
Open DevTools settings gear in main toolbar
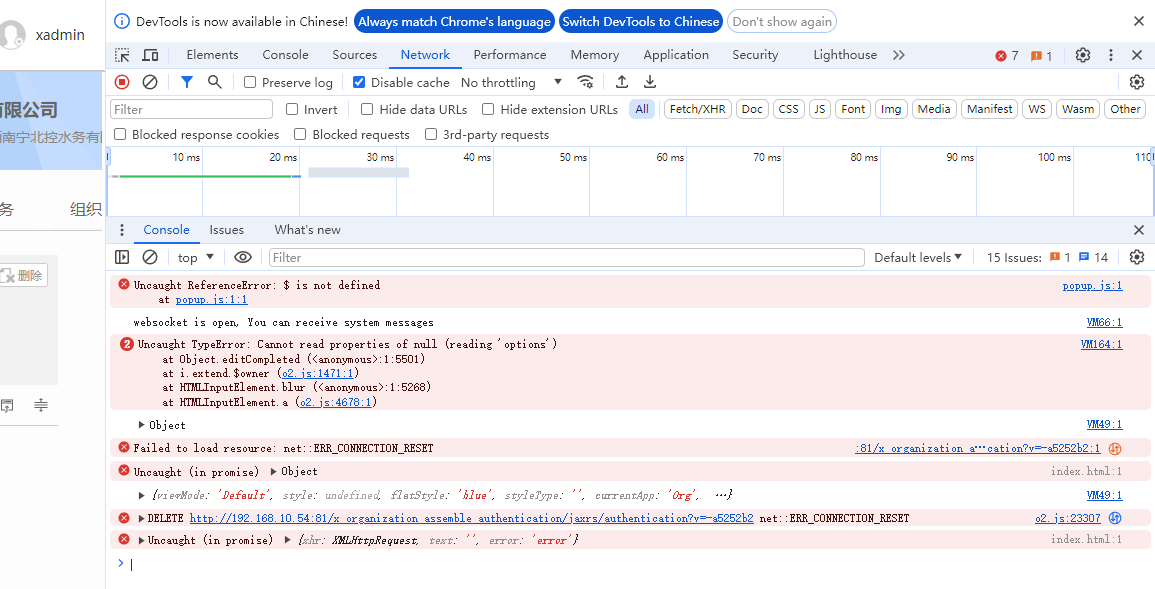(x=1083, y=55)
